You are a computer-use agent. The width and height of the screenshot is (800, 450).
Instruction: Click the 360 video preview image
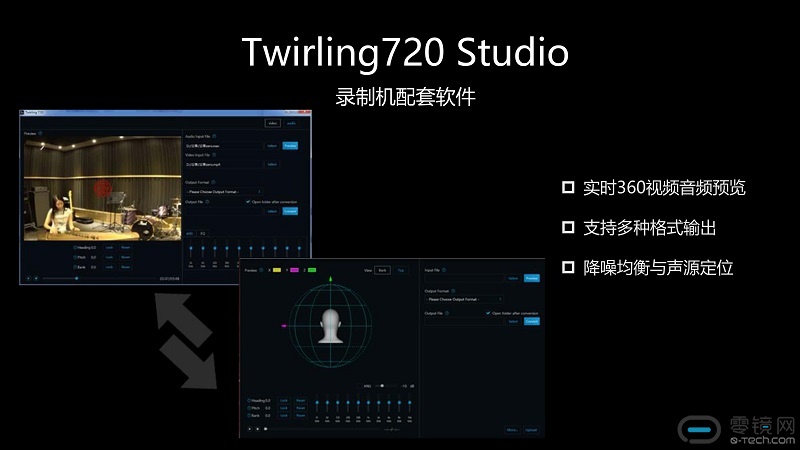[x=103, y=188]
